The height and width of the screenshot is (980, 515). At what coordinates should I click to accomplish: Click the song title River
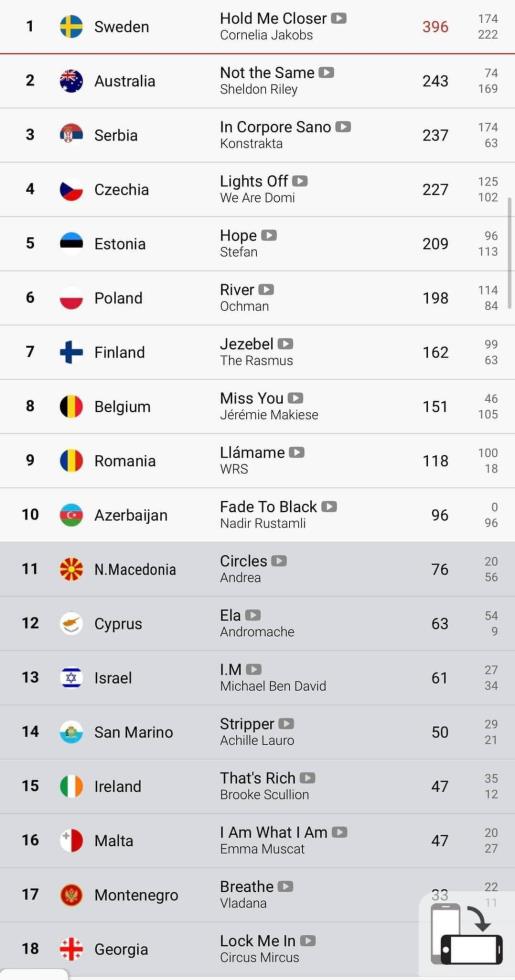pyautogui.click(x=237, y=290)
